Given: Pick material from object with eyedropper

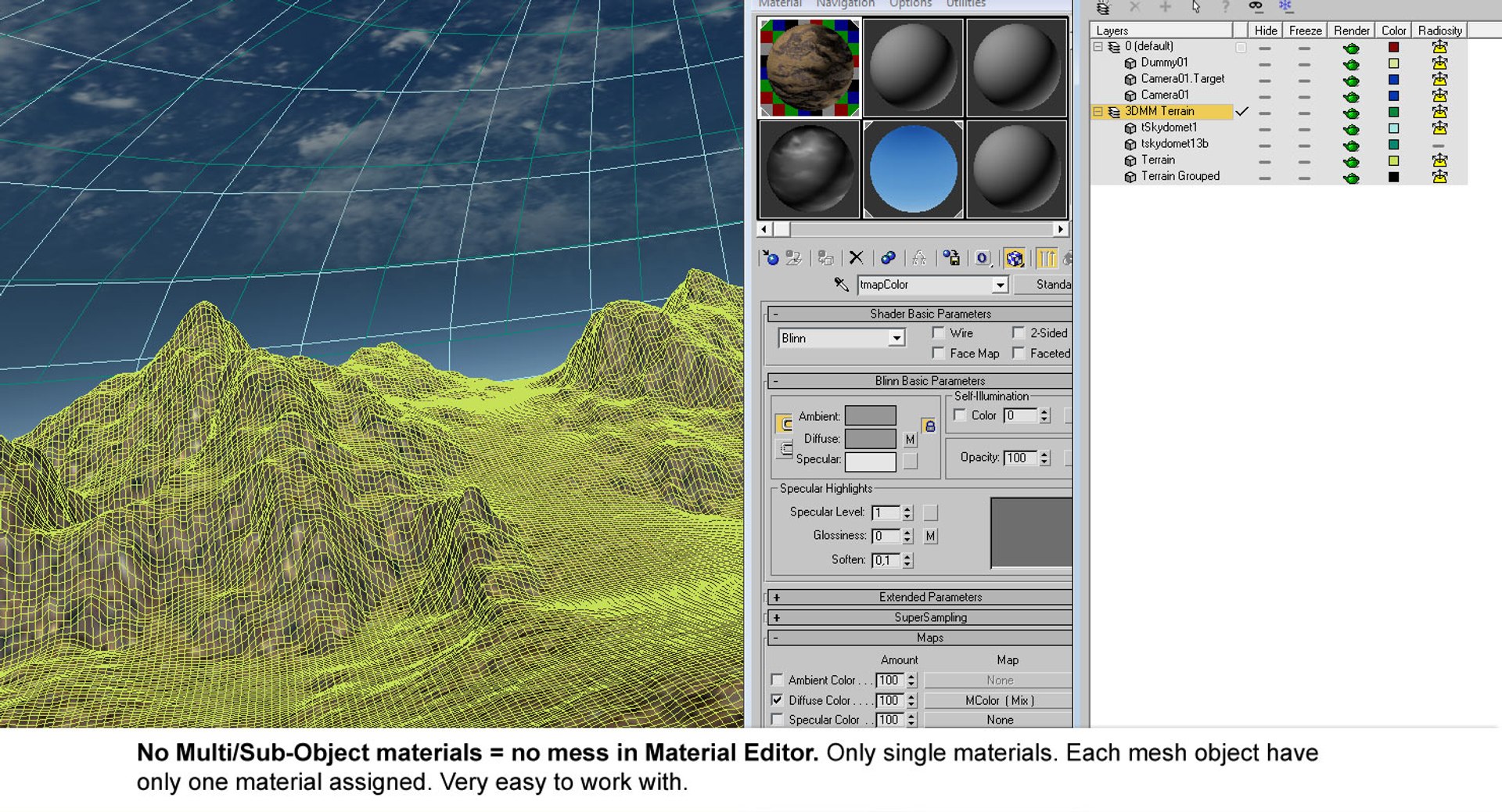Looking at the screenshot, I should 841,285.
